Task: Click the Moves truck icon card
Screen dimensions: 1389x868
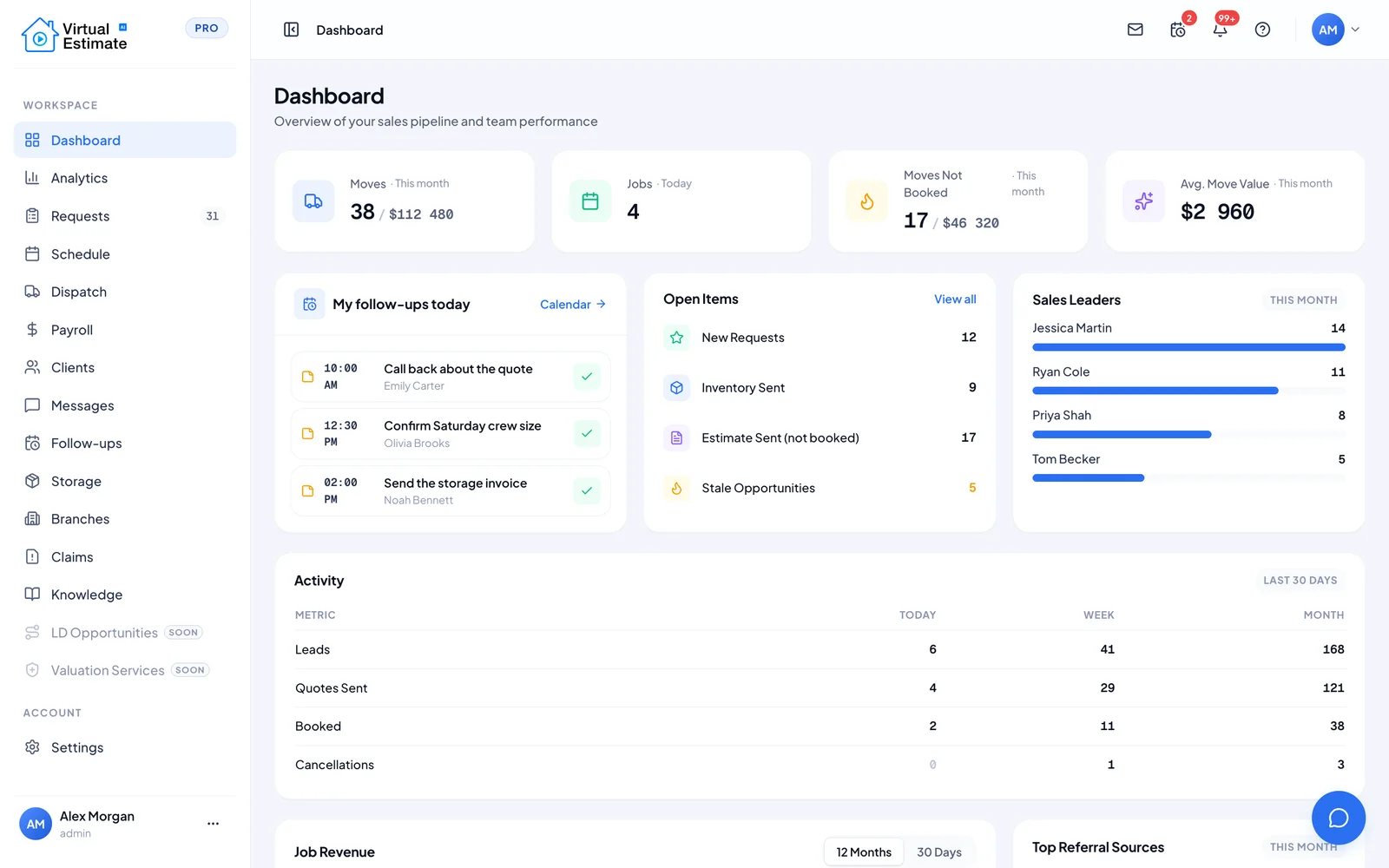Action: click(x=313, y=201)
